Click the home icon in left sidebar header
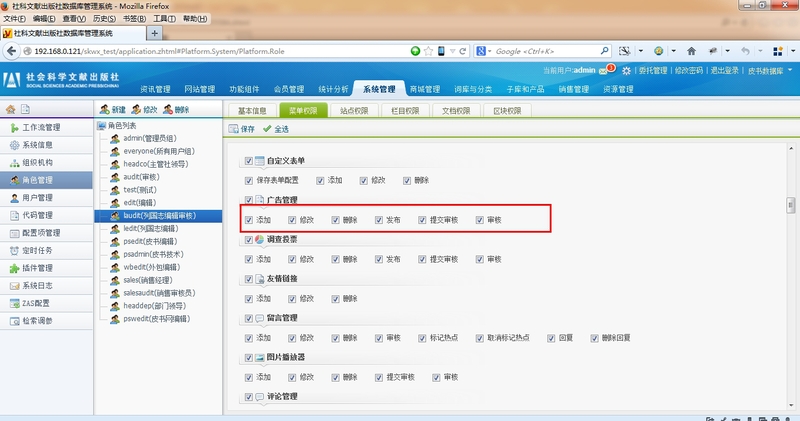Screen dimensions: 800x421 pyautogui.click(x=10, y=110)
